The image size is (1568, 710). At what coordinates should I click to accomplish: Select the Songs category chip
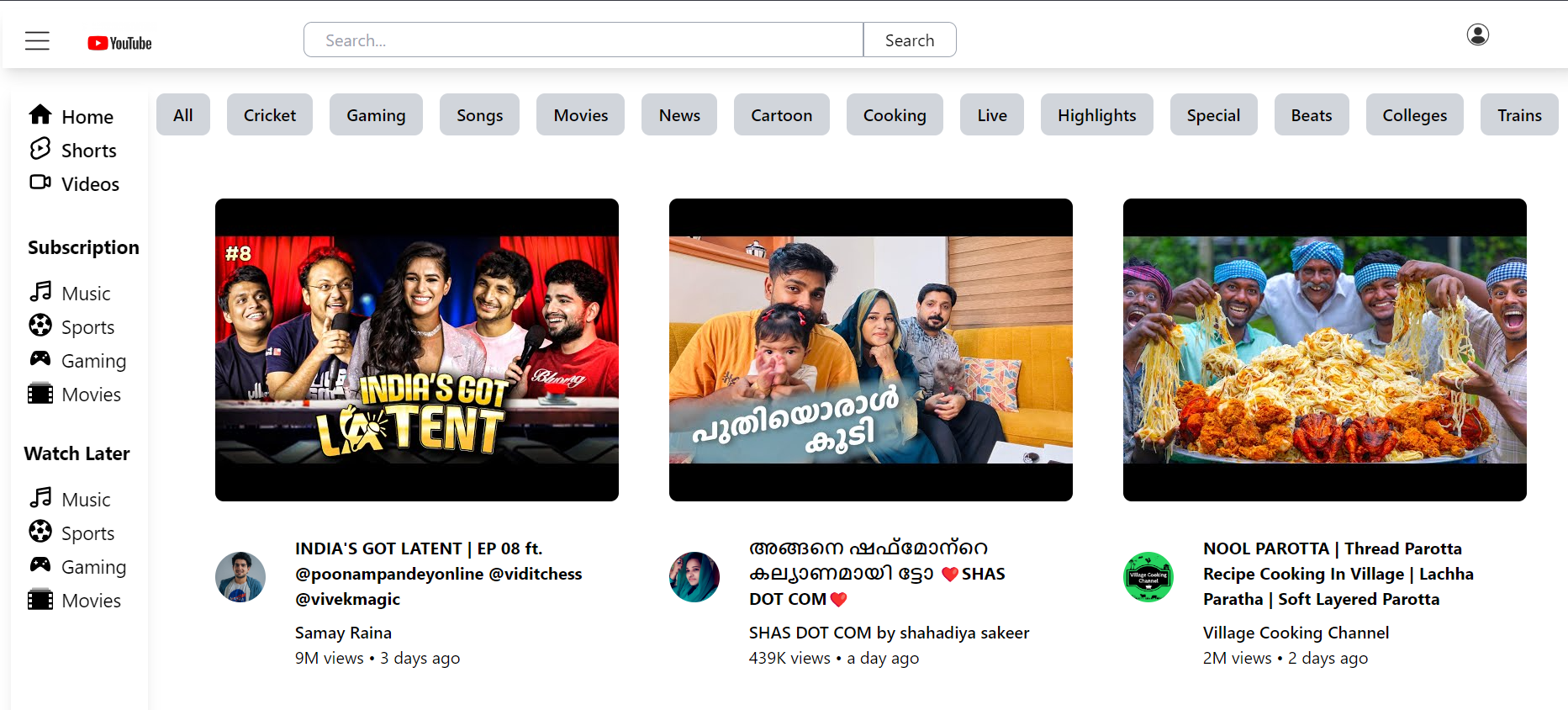[479, 114]
